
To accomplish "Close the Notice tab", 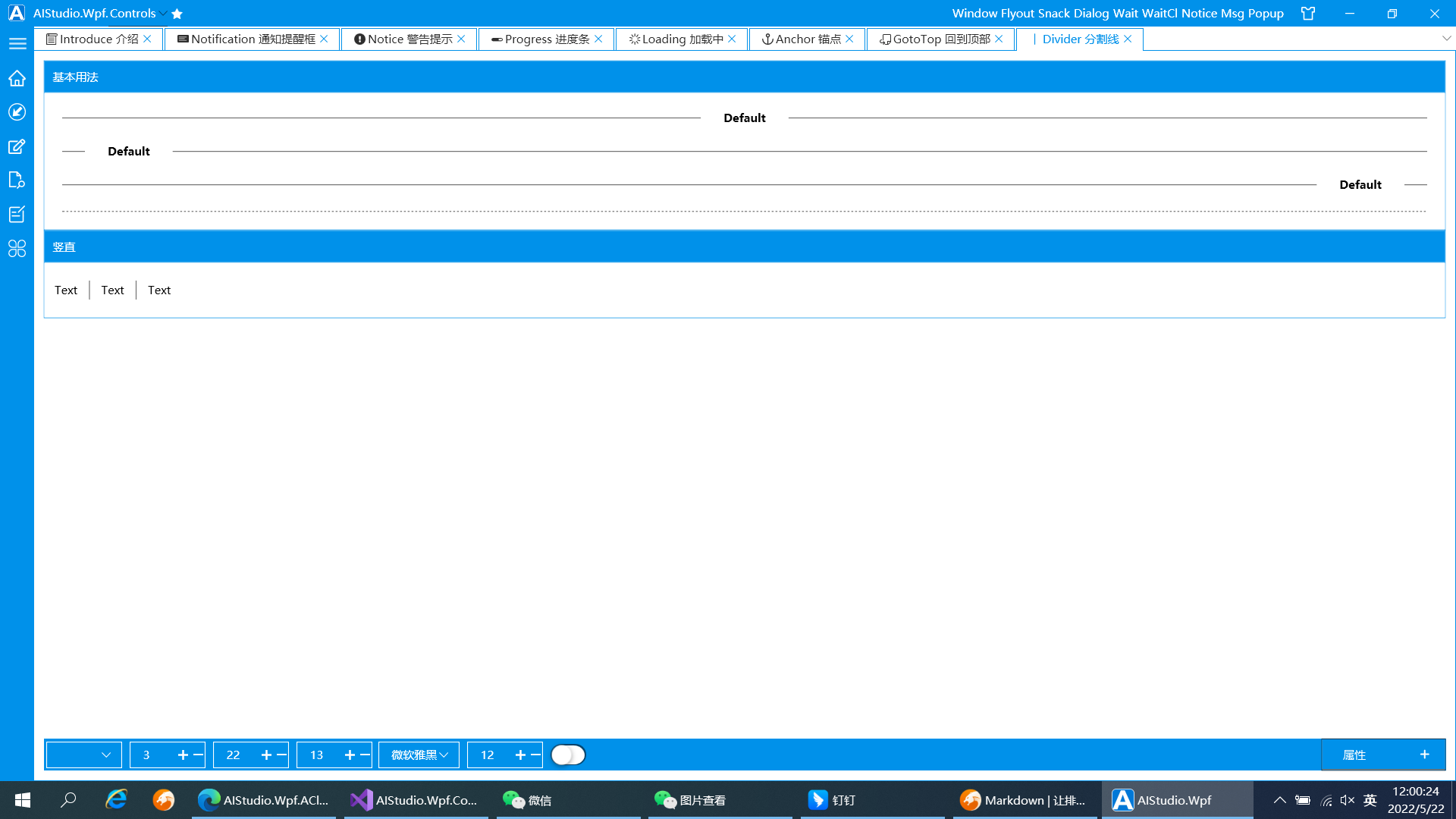I will pos(461,39).
